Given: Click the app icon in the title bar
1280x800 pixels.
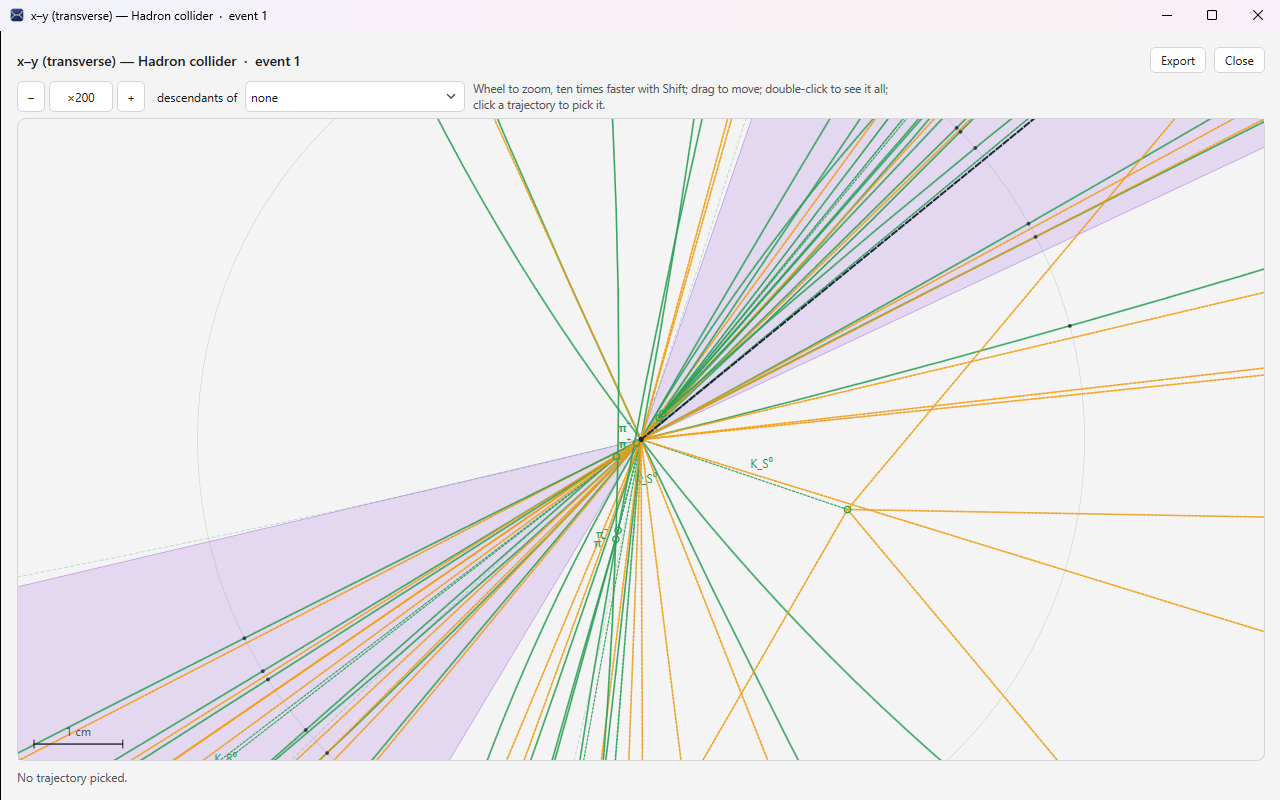Looking at the screenshot, I should 17,15.
